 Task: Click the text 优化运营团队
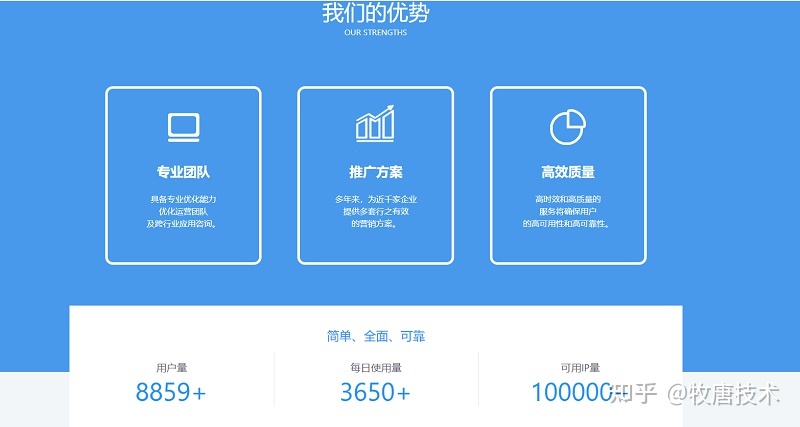(x=183, y=211)
